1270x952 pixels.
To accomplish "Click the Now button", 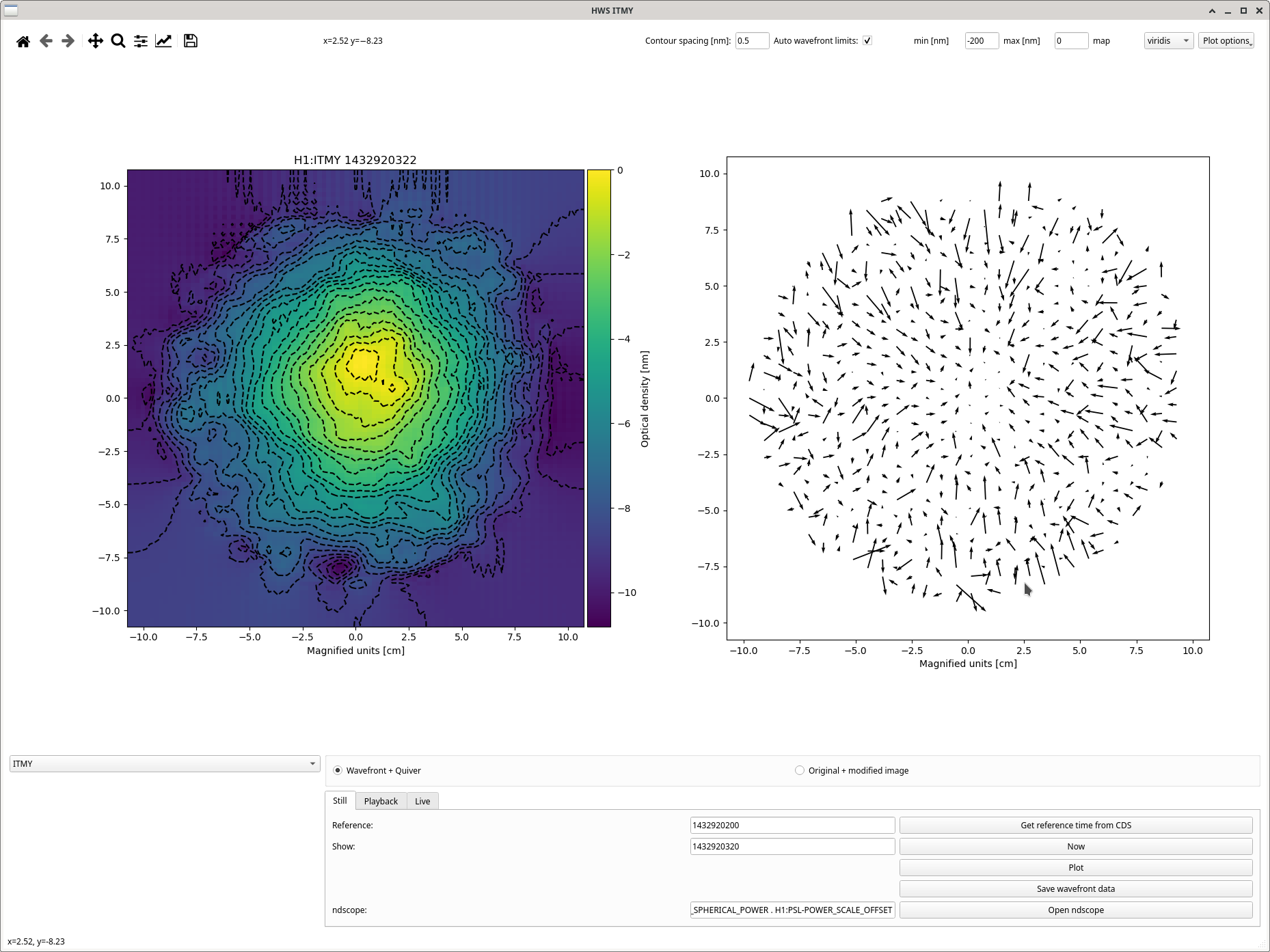I will [1076, 846].
